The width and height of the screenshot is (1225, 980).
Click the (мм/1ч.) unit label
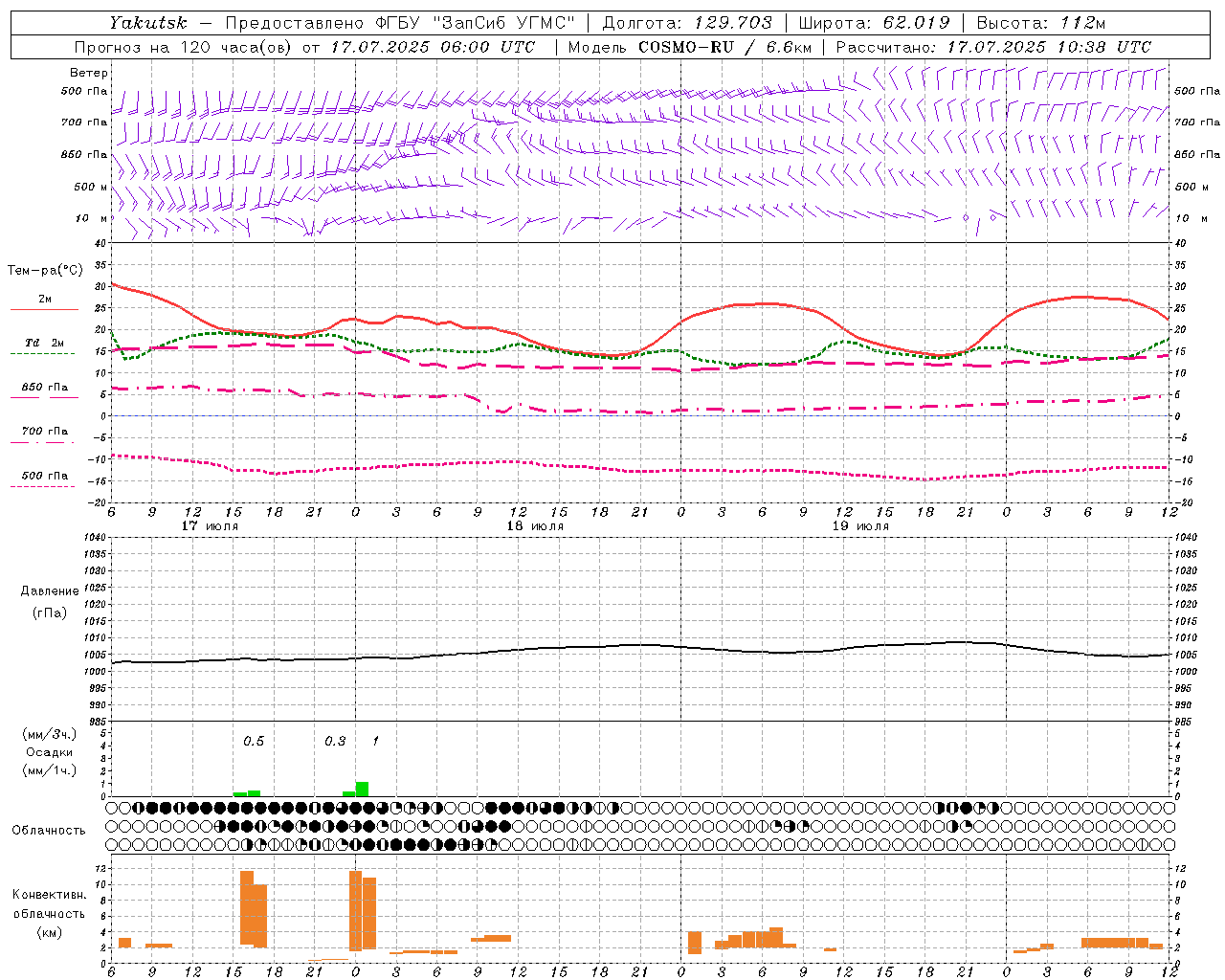50,769
